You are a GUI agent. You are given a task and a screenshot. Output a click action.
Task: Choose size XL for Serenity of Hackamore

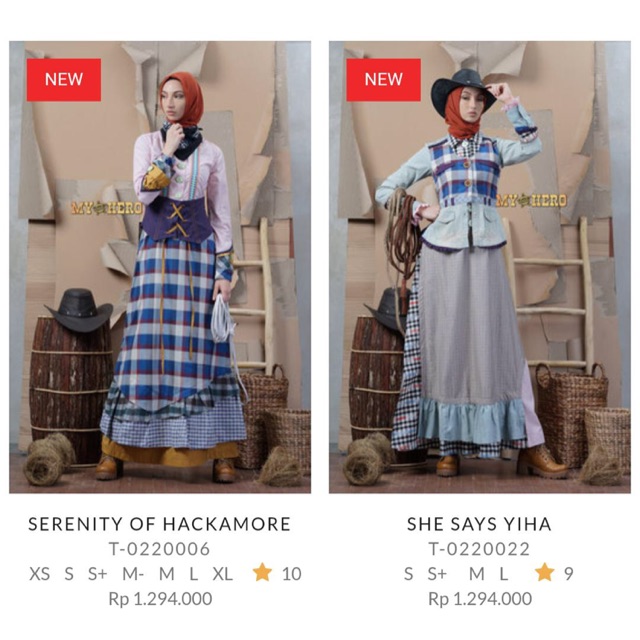coord(222,574)
